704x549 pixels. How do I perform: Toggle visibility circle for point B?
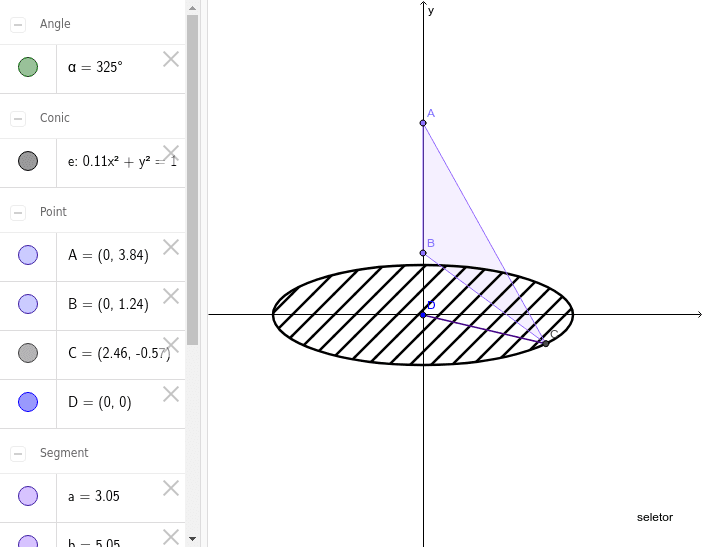28,304
